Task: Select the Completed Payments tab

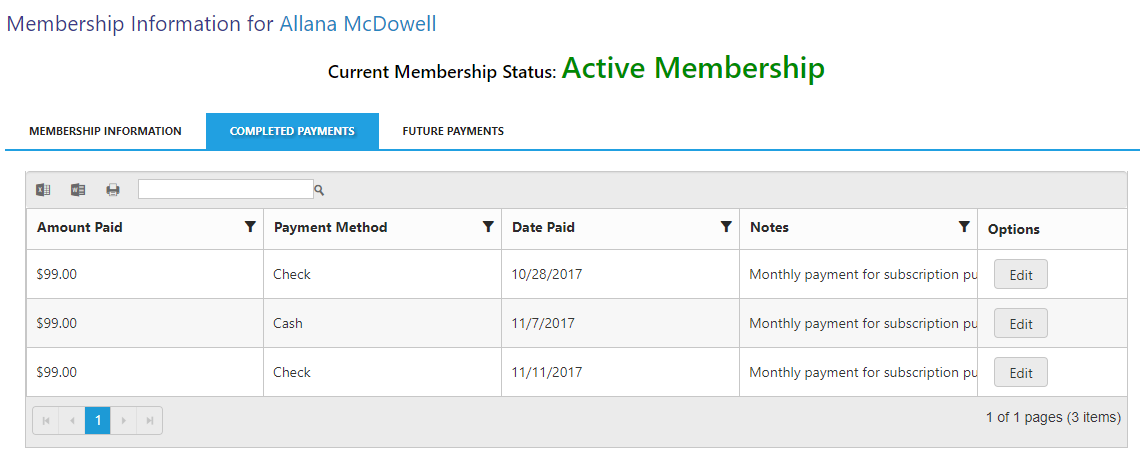Action: tap(292, 131)
